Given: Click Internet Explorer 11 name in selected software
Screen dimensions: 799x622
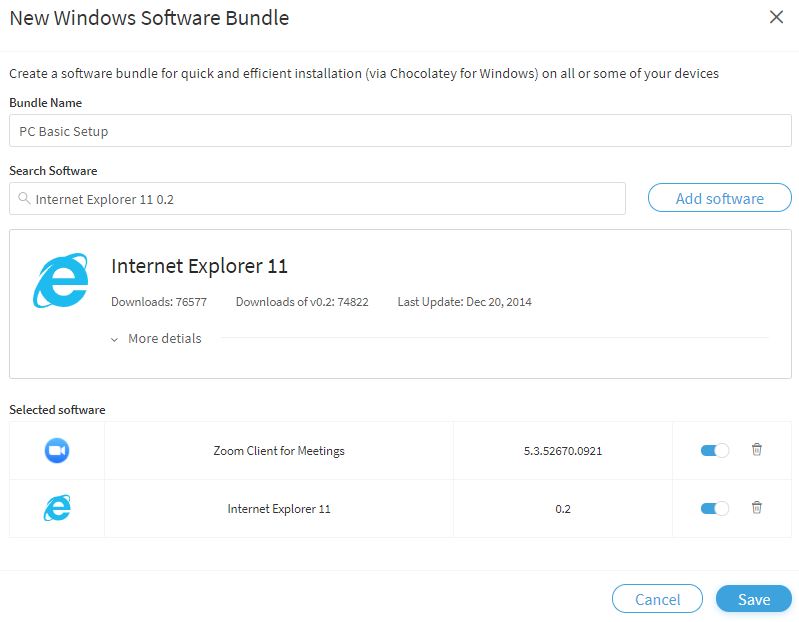Looking at the screenshot, I should 279,509.
